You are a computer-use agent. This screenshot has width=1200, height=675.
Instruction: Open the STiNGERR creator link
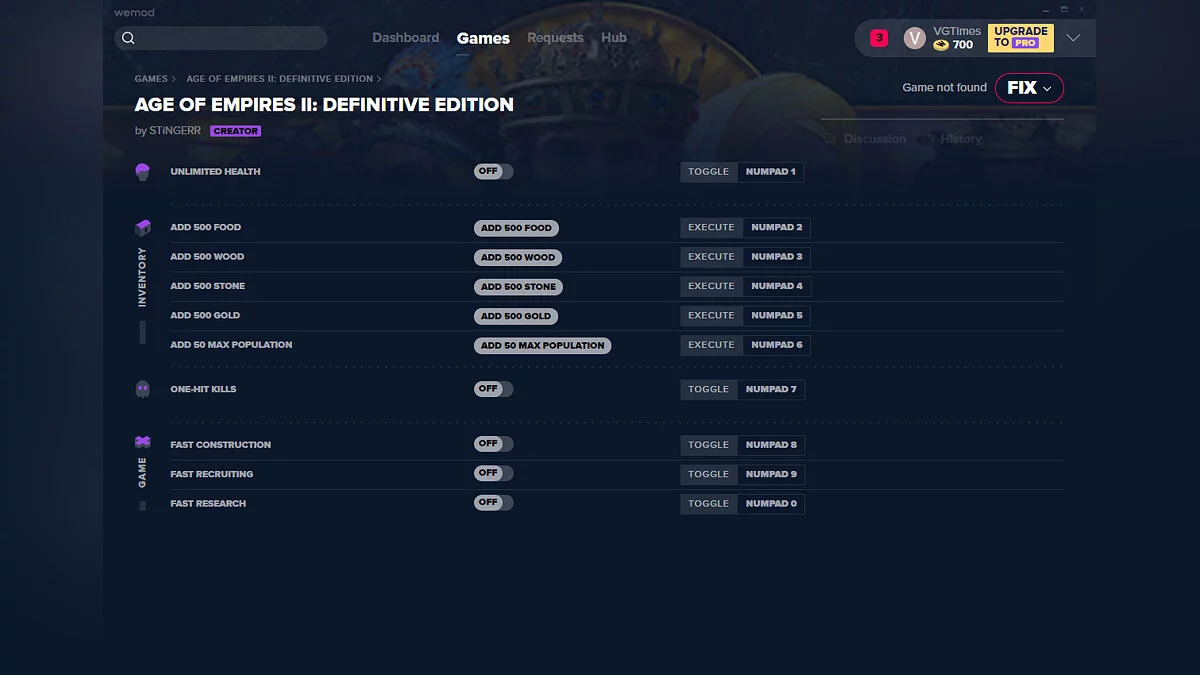tap(175, 131)
